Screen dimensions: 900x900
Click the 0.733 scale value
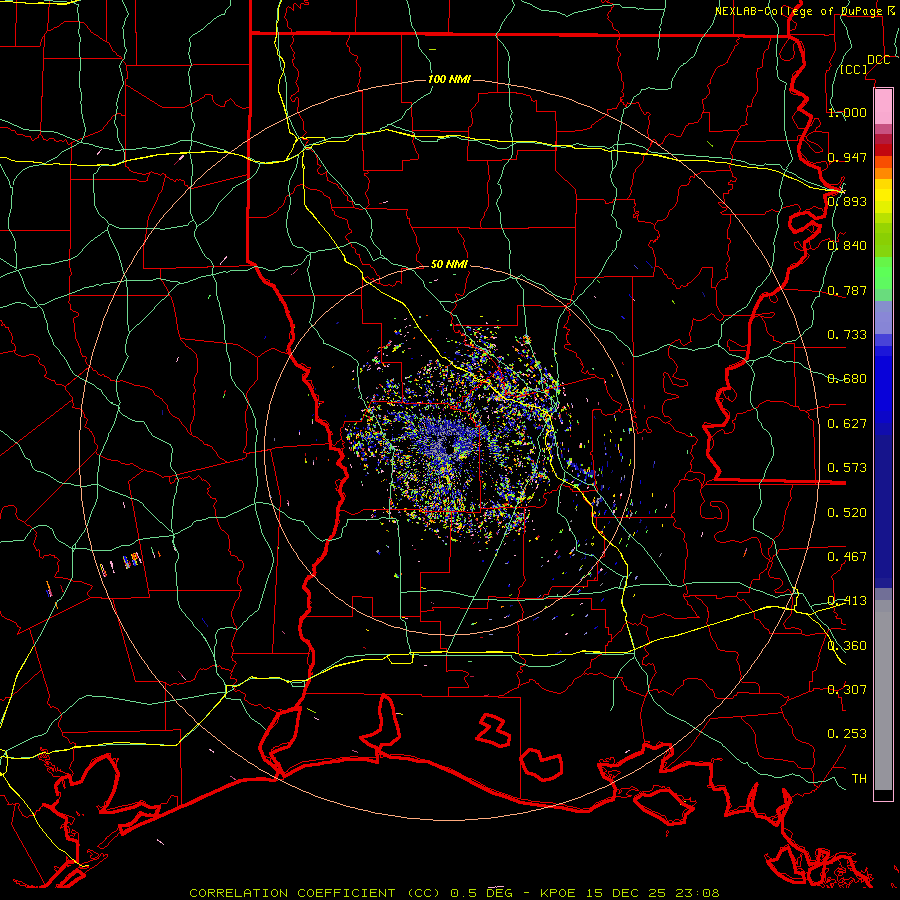[x=847, y=335]
